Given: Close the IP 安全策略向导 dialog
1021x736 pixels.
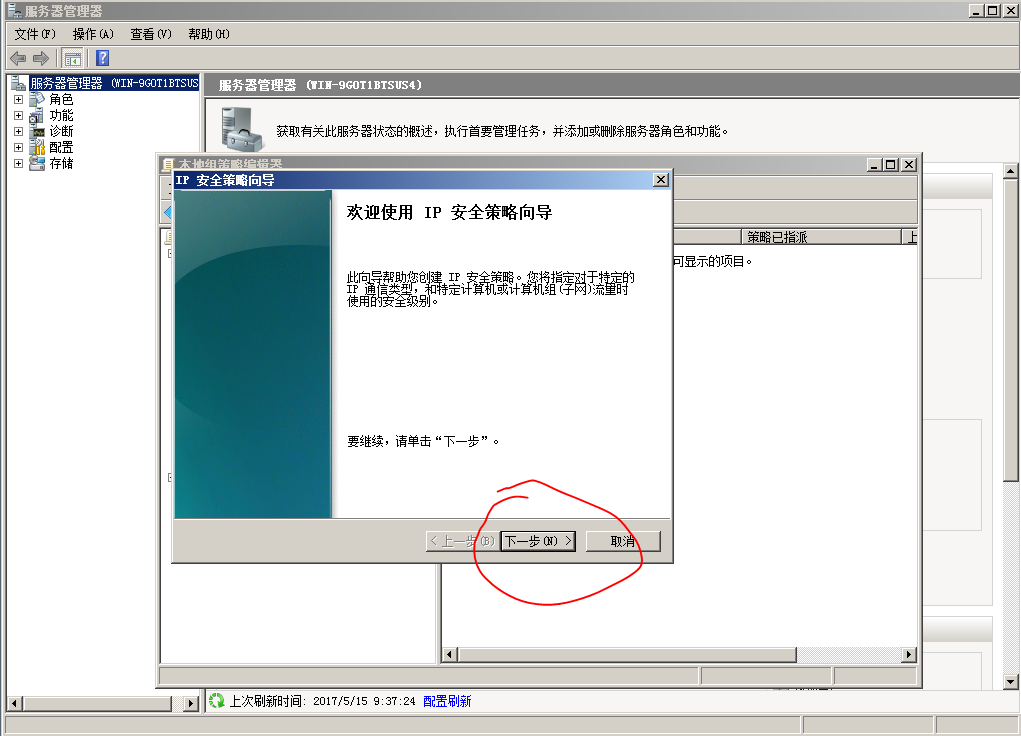Looking at the screenshot, I should 660,180.
